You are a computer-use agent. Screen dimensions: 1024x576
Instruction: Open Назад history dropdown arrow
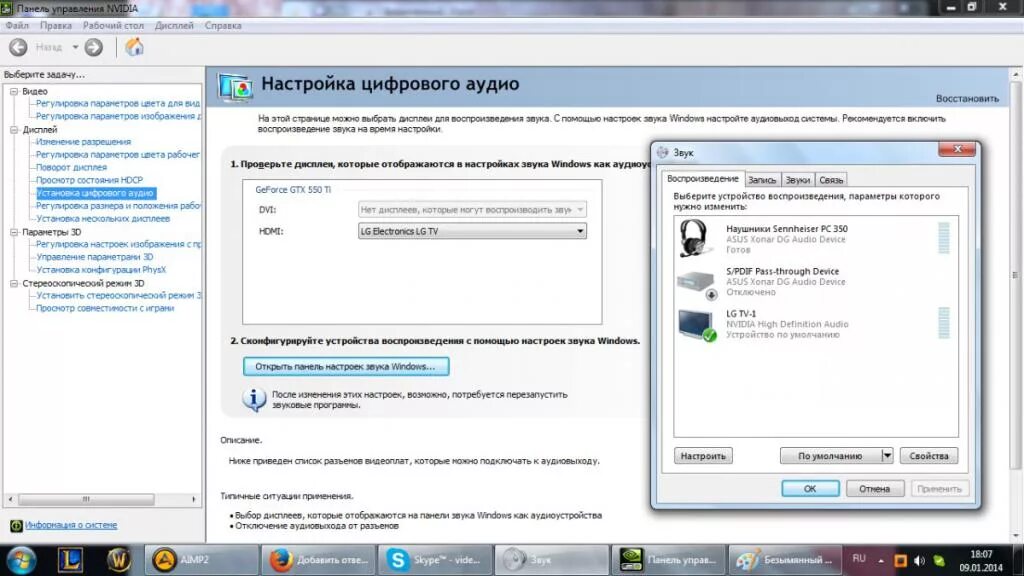[x=75, y=47]
